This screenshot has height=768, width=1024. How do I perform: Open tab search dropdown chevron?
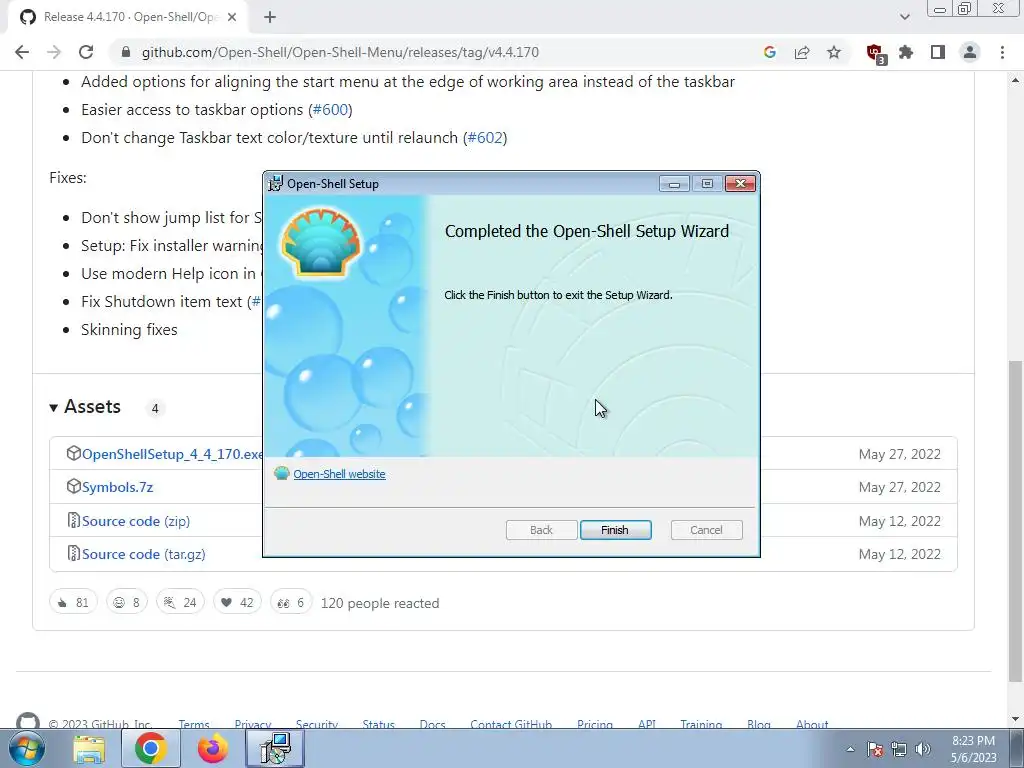pos(904,17)
